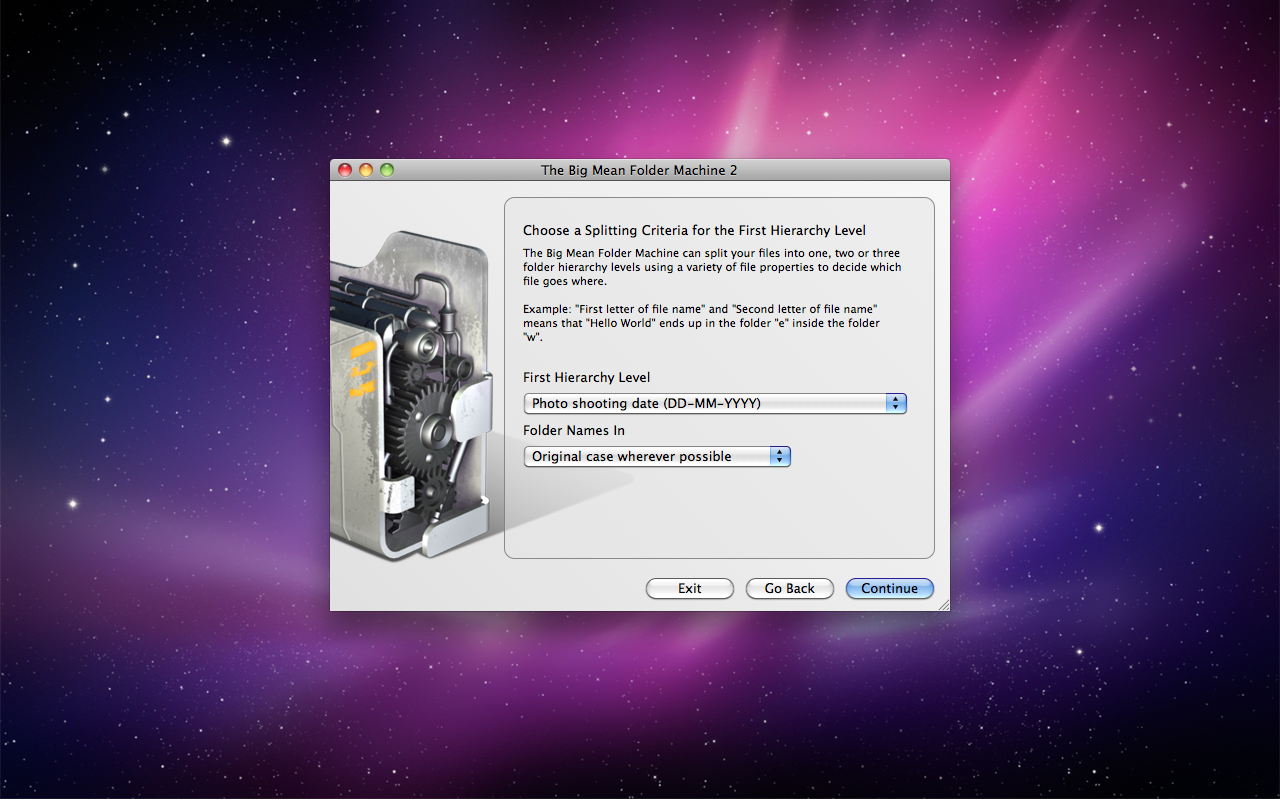Click the title "The Big Mean Folder Machine 2"

(x=640, y=170)
